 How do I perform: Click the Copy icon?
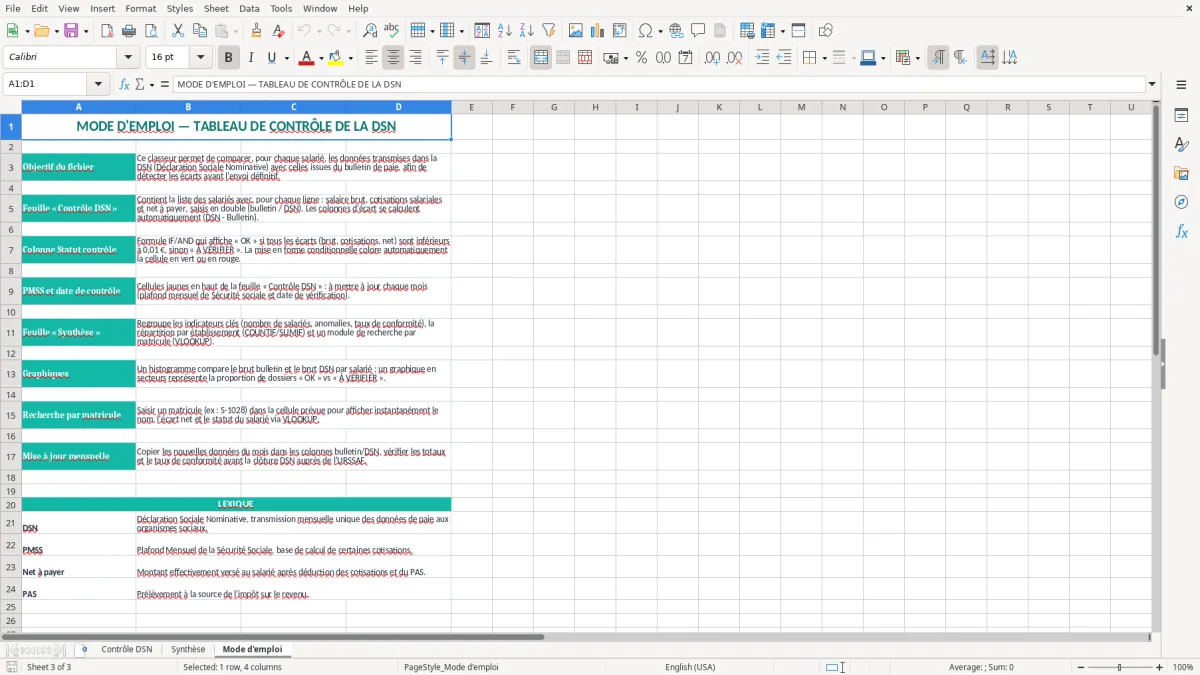pos(200,31)
